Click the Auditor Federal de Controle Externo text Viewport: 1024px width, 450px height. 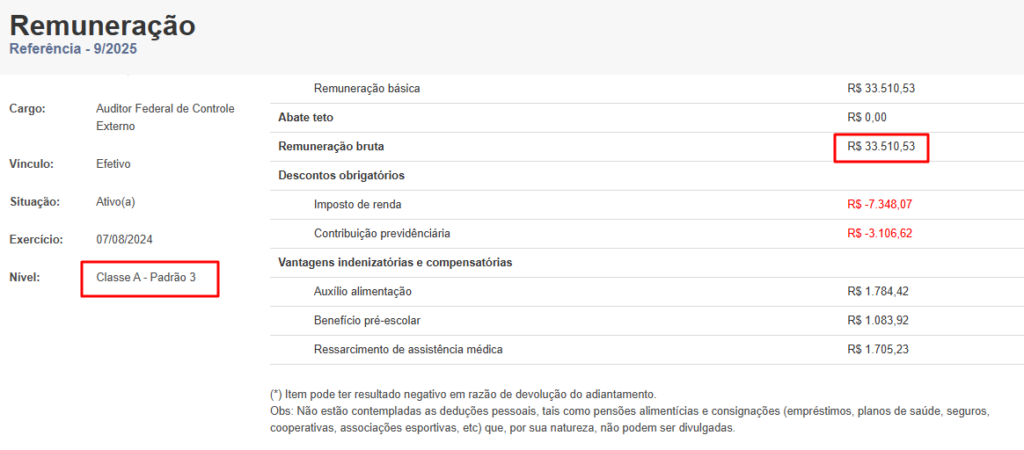[165, 117]
